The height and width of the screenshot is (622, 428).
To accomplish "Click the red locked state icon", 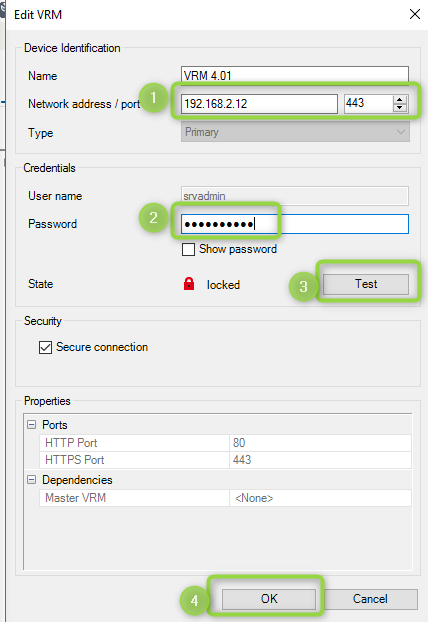I will [189, 284].
